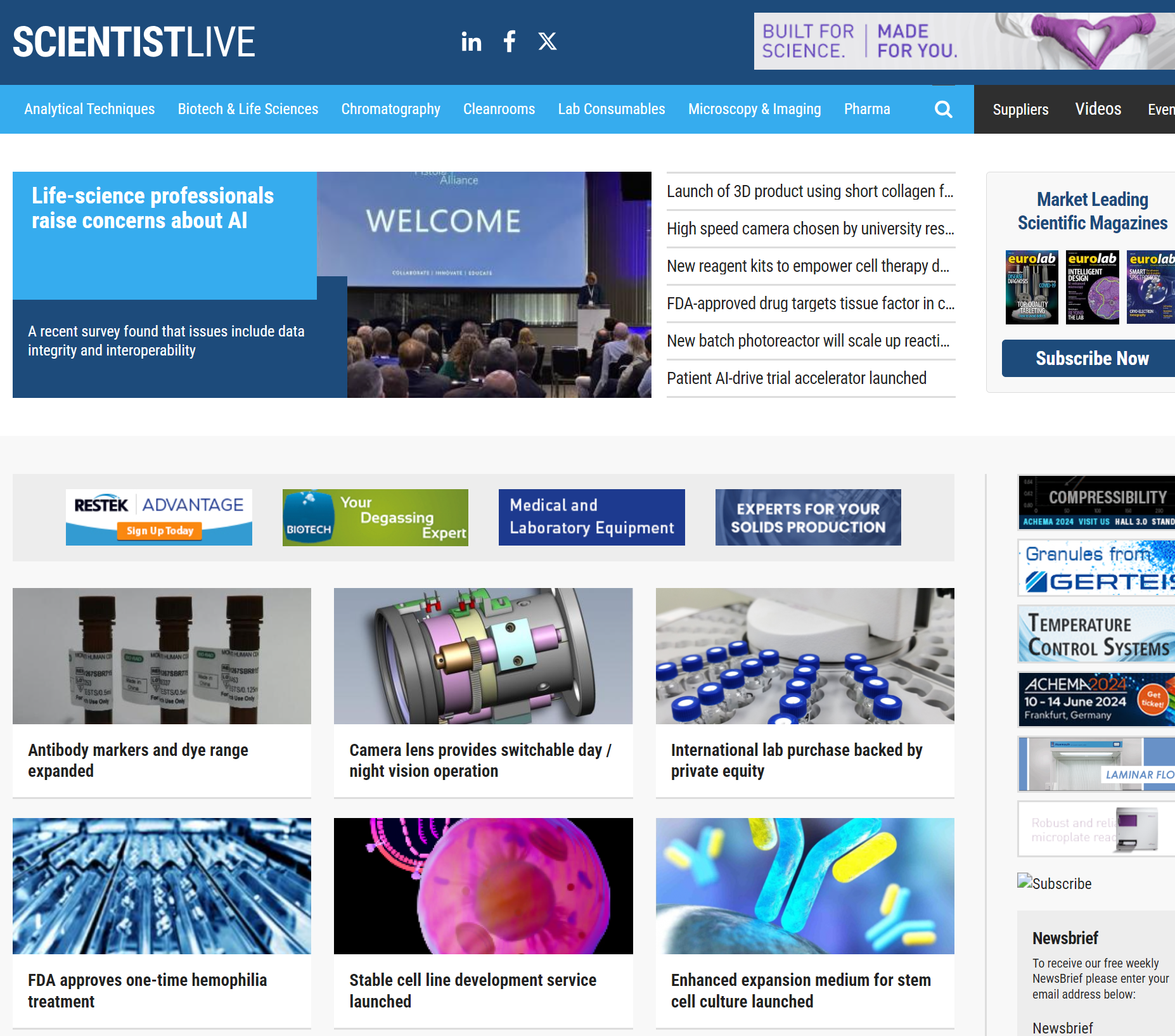Open Patient AI-drive trial accelerator article
This screenshot has width=1175, height=1036.
pos(796,378)
